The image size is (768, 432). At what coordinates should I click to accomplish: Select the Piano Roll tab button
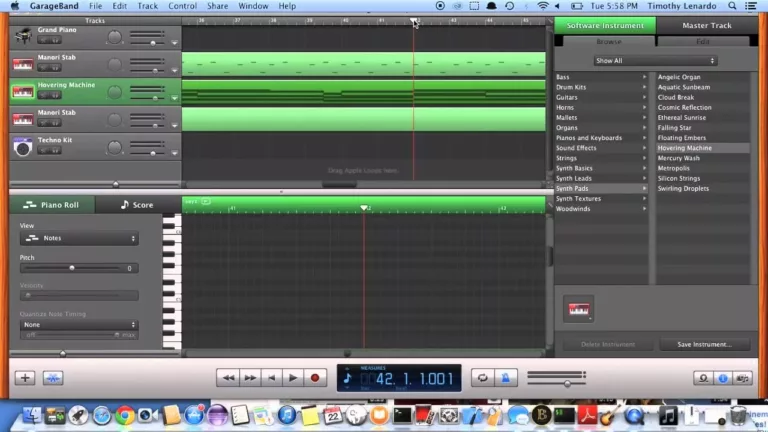(52, 205)
